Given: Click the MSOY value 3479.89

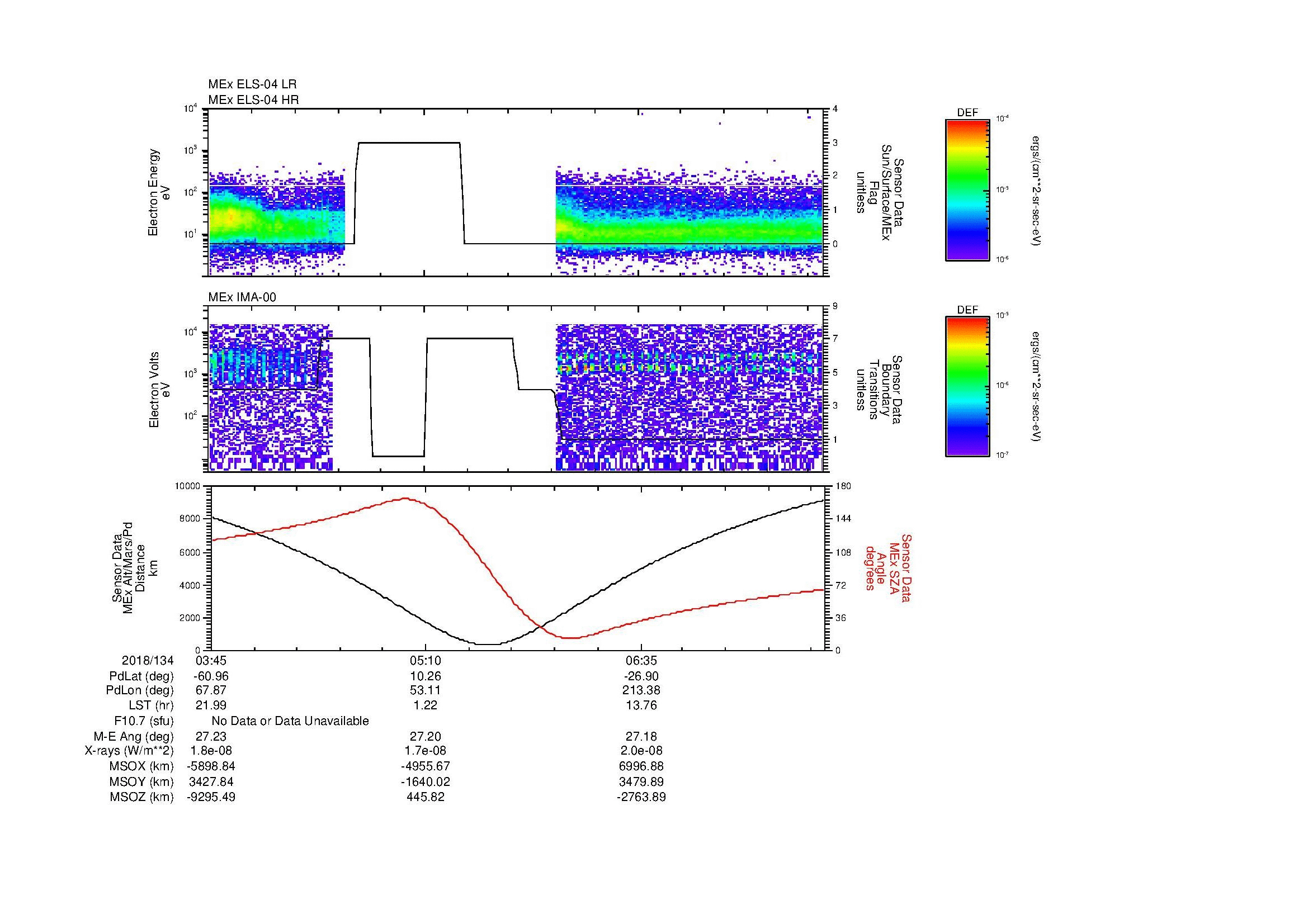Looking at the screenshot, I should pos(641,782).
